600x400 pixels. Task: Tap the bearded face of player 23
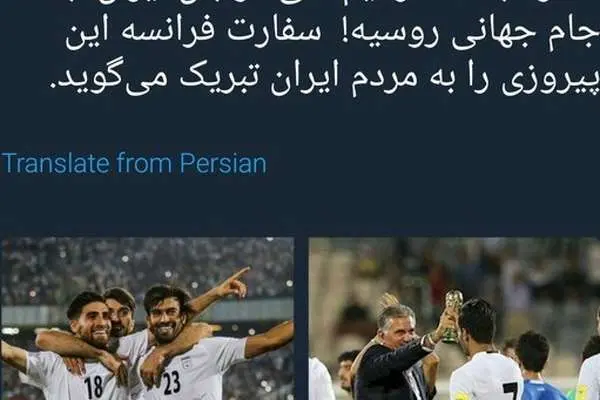165,315
